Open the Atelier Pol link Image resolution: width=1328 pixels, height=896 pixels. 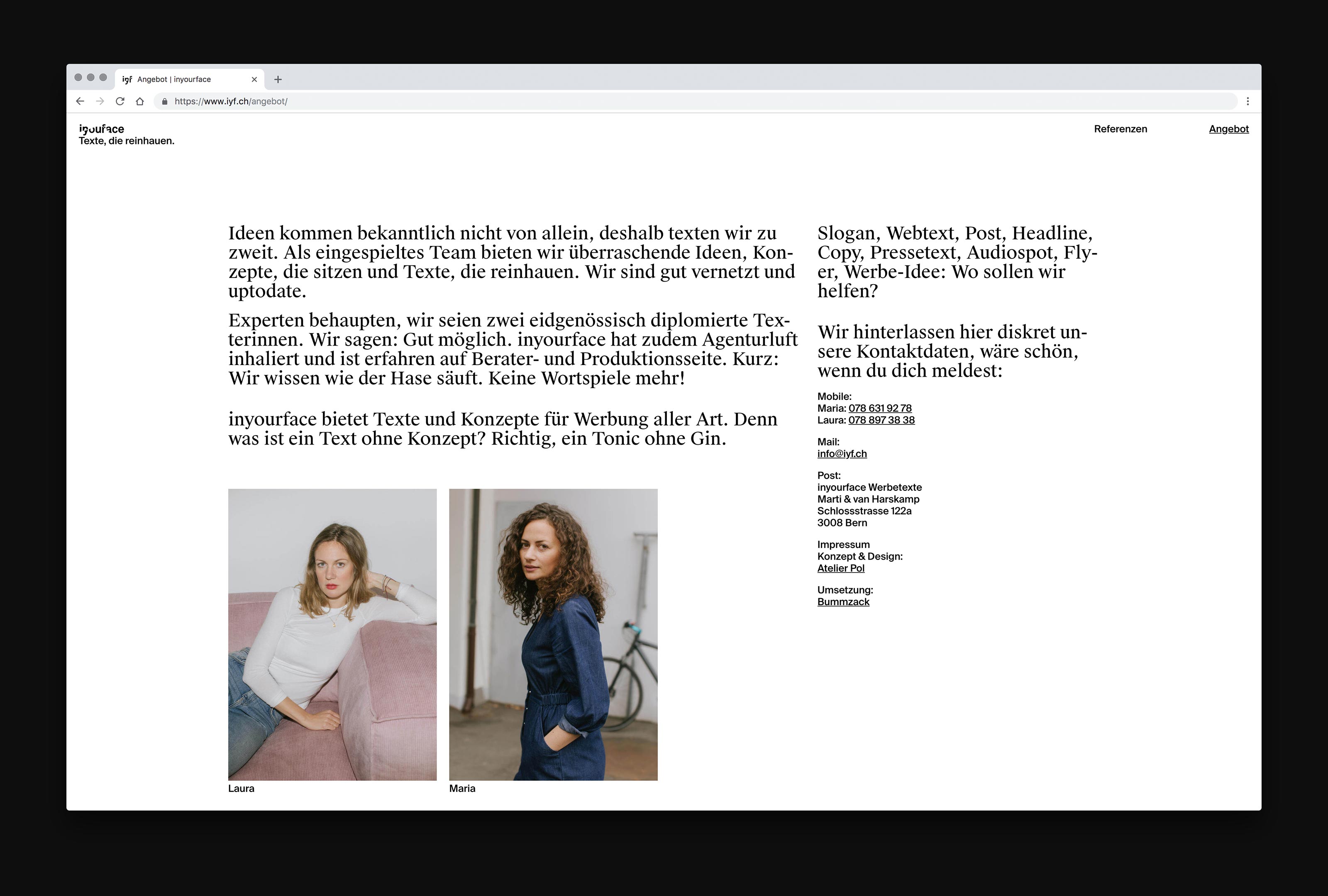[x=840, y=568]
